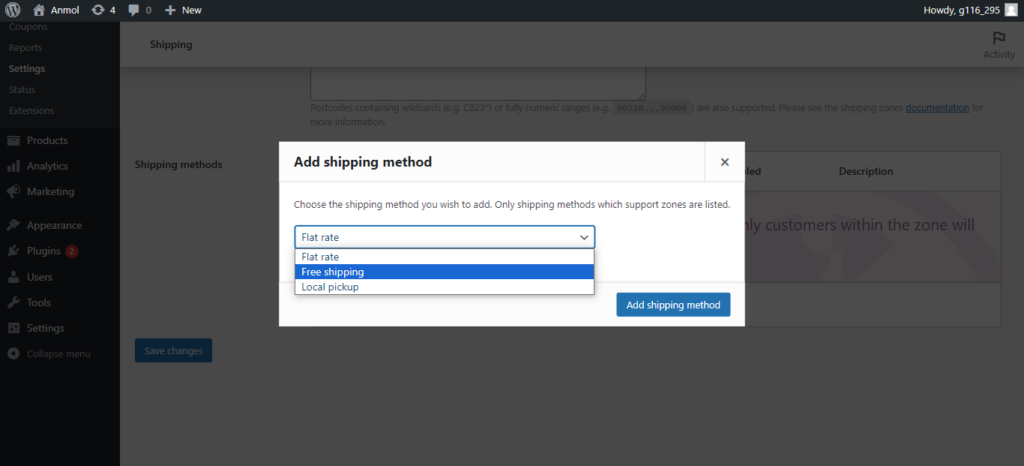This screenshot has width=1024, height=466.
Task: Click the Plugins update count badge
Action: (72, 251)
